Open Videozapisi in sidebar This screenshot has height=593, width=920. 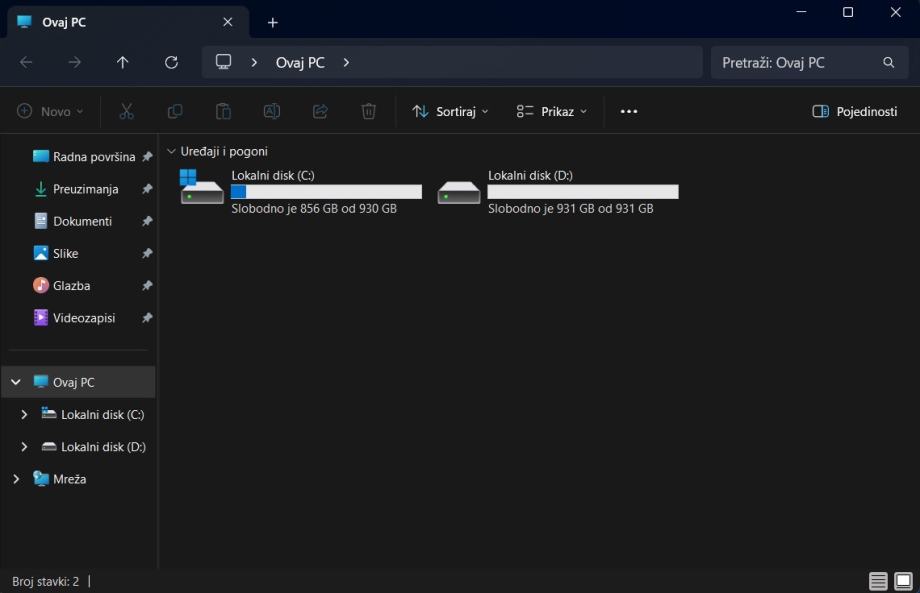pos(75,318)
